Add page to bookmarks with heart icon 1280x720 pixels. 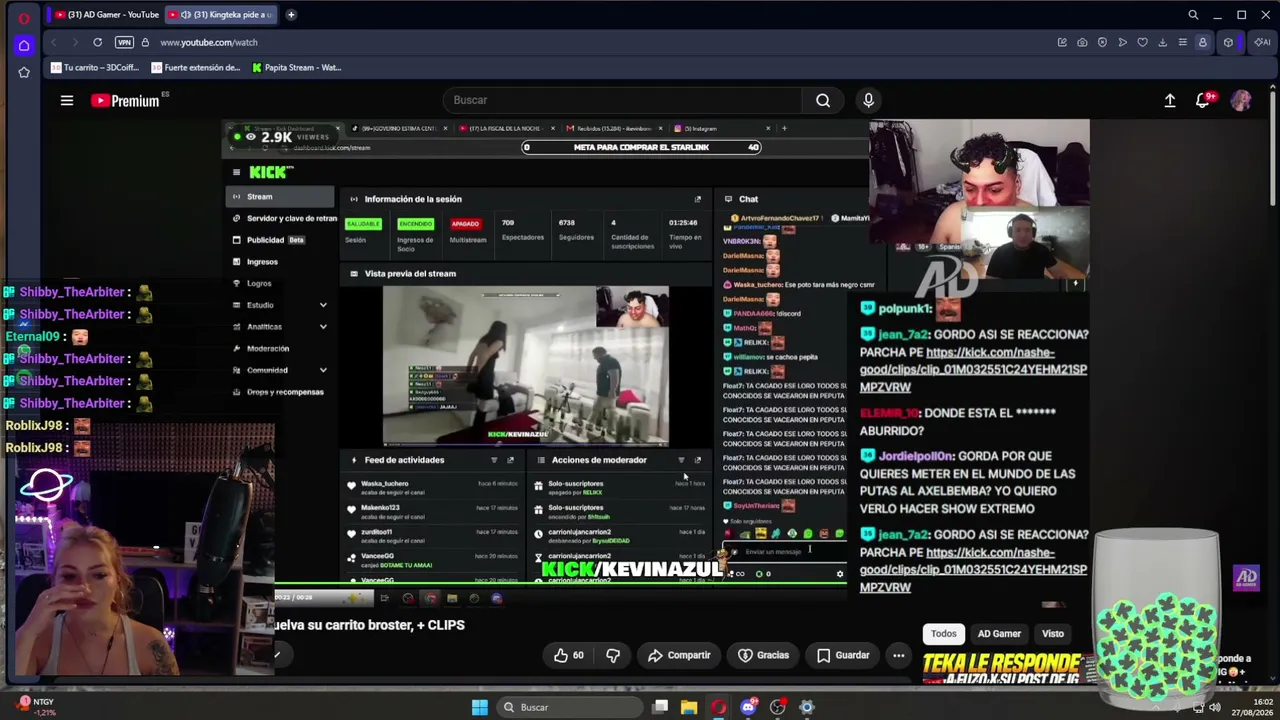(1142, 42)
